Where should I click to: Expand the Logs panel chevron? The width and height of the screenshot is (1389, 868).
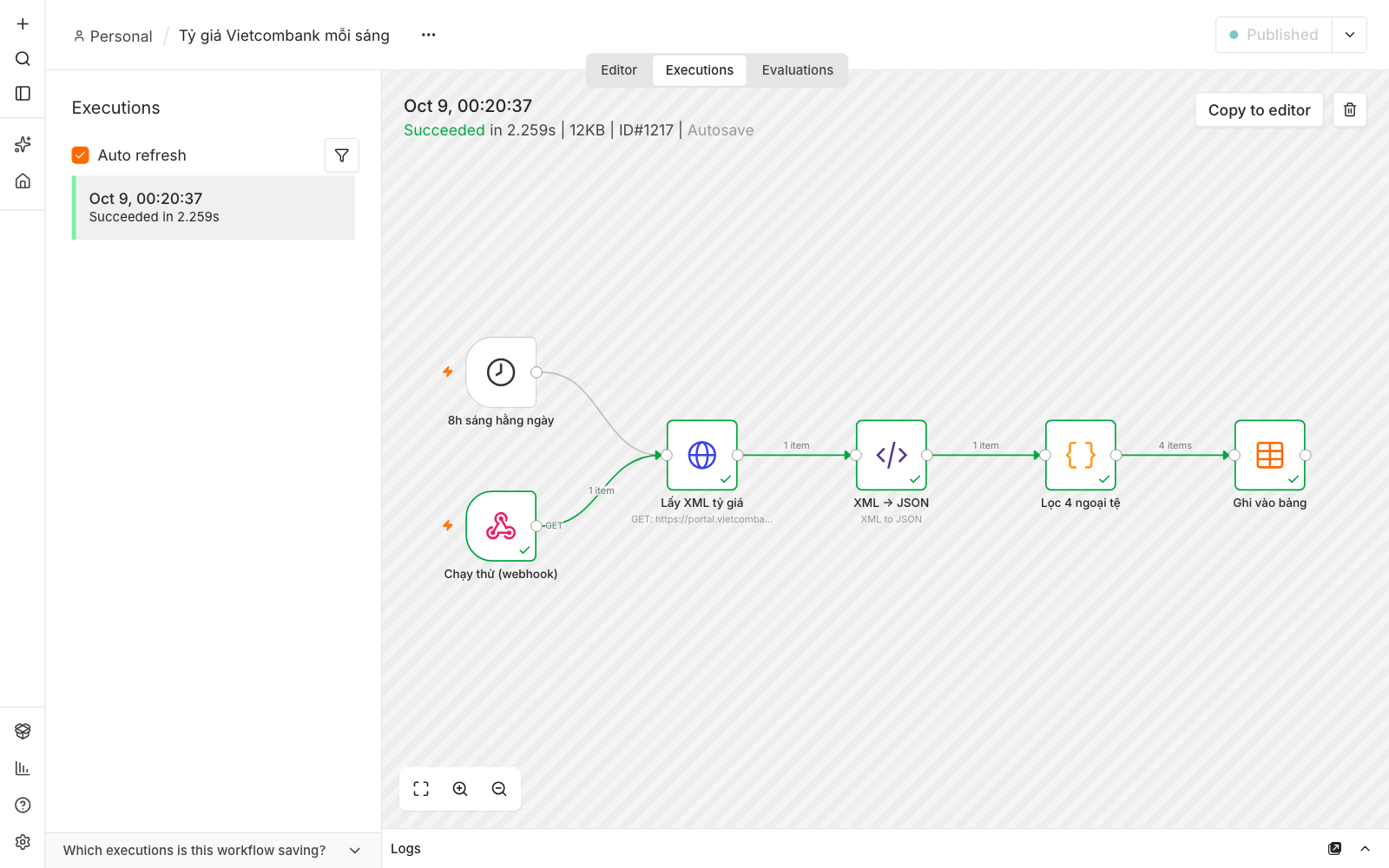coord(1365,848)
